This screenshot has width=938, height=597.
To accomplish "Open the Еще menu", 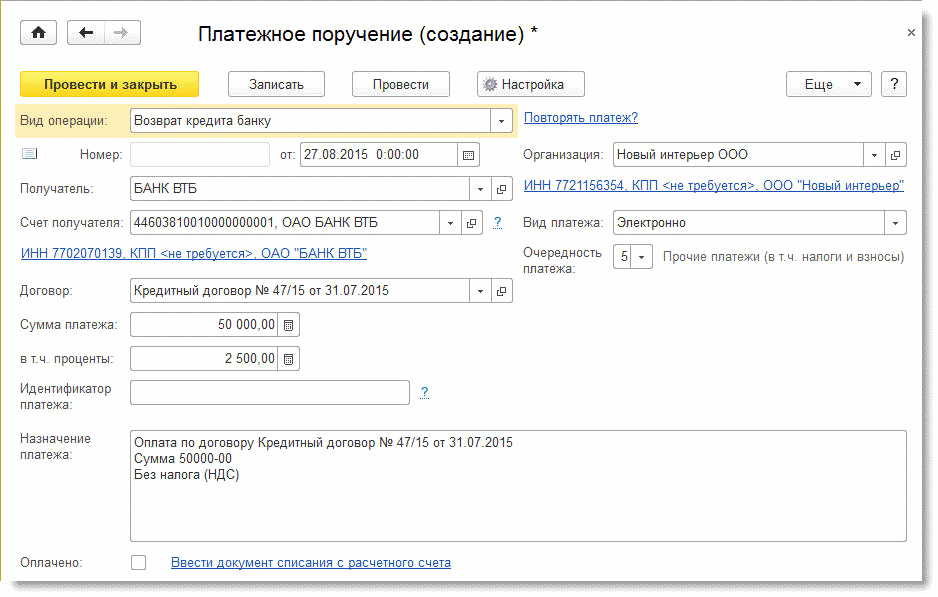I will (x=828, y=84).
